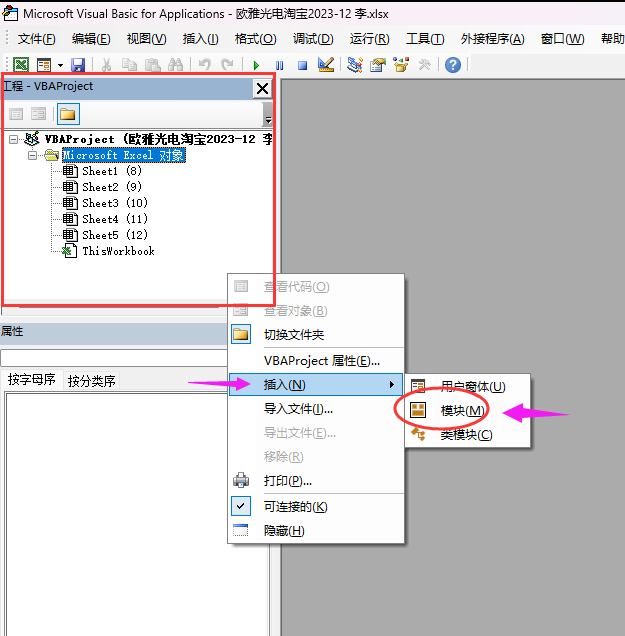This screenshot has width=625, height=636.
Task: Open the 外接程序(A) menu
Action: [x=492, y=39]
